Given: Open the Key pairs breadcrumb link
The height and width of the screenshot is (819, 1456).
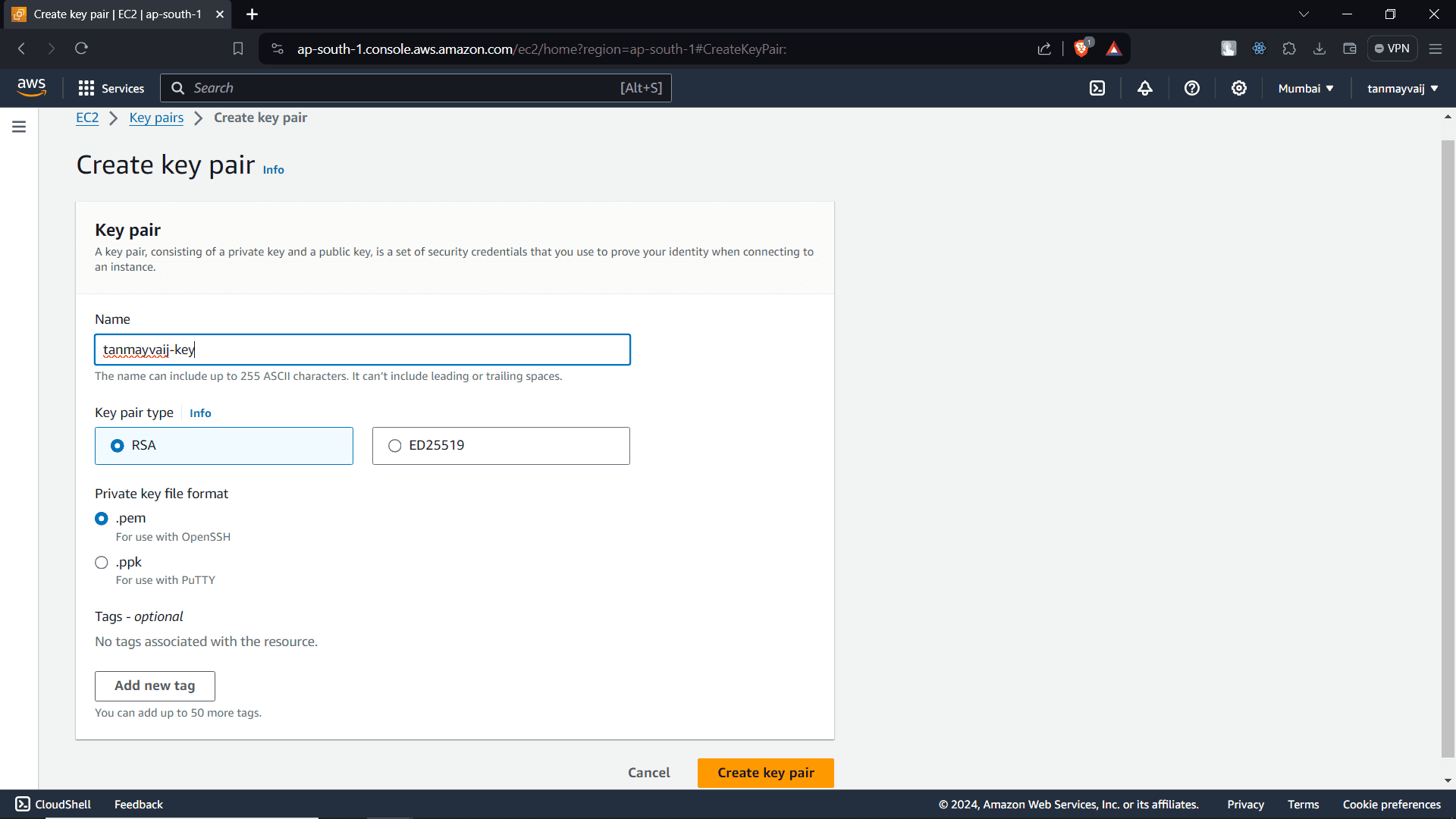Looking at the screenshot, I should (156, 118).
